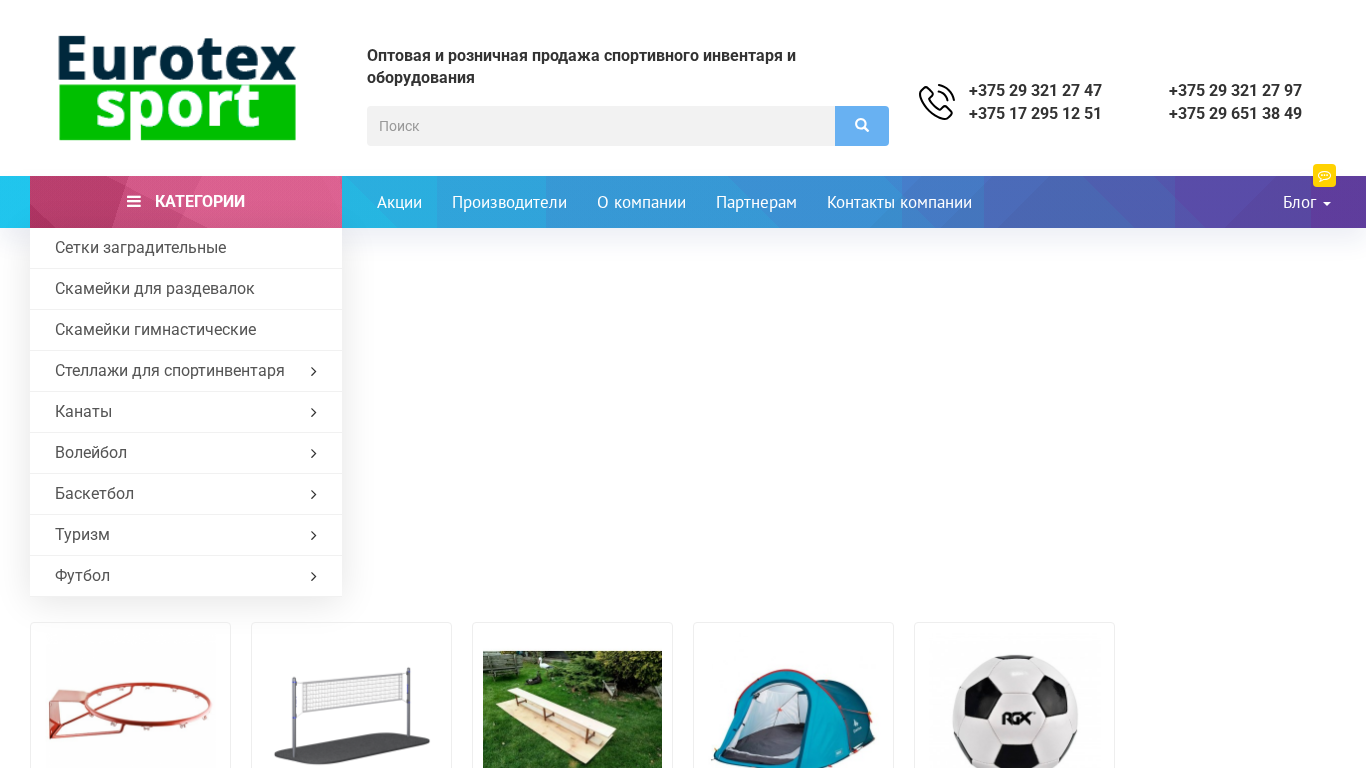Expand the Блог dropdown
This screenshot has width=1366, height=768.
click(1307, 202)
